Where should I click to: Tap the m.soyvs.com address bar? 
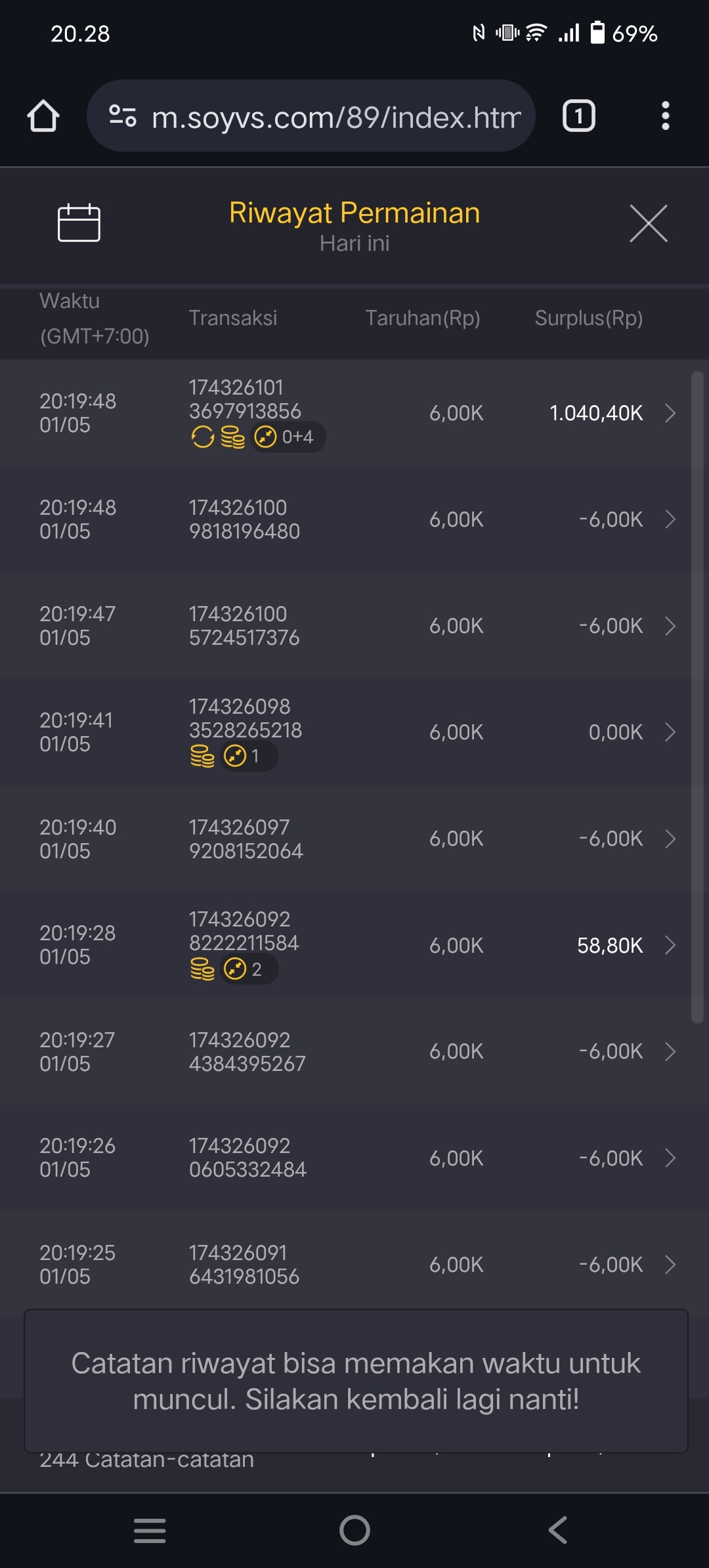[335, 118]
